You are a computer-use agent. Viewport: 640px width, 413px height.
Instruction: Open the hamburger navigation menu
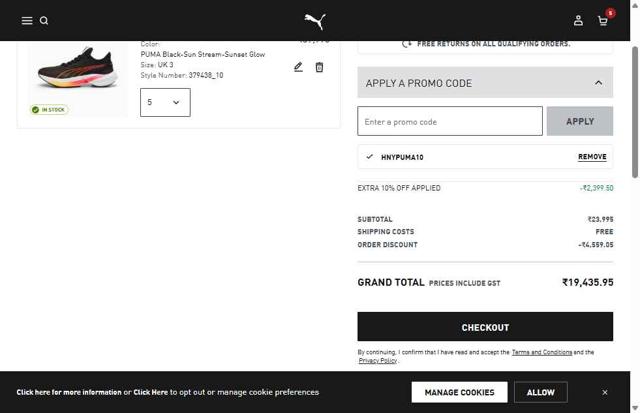pos(27,20)
